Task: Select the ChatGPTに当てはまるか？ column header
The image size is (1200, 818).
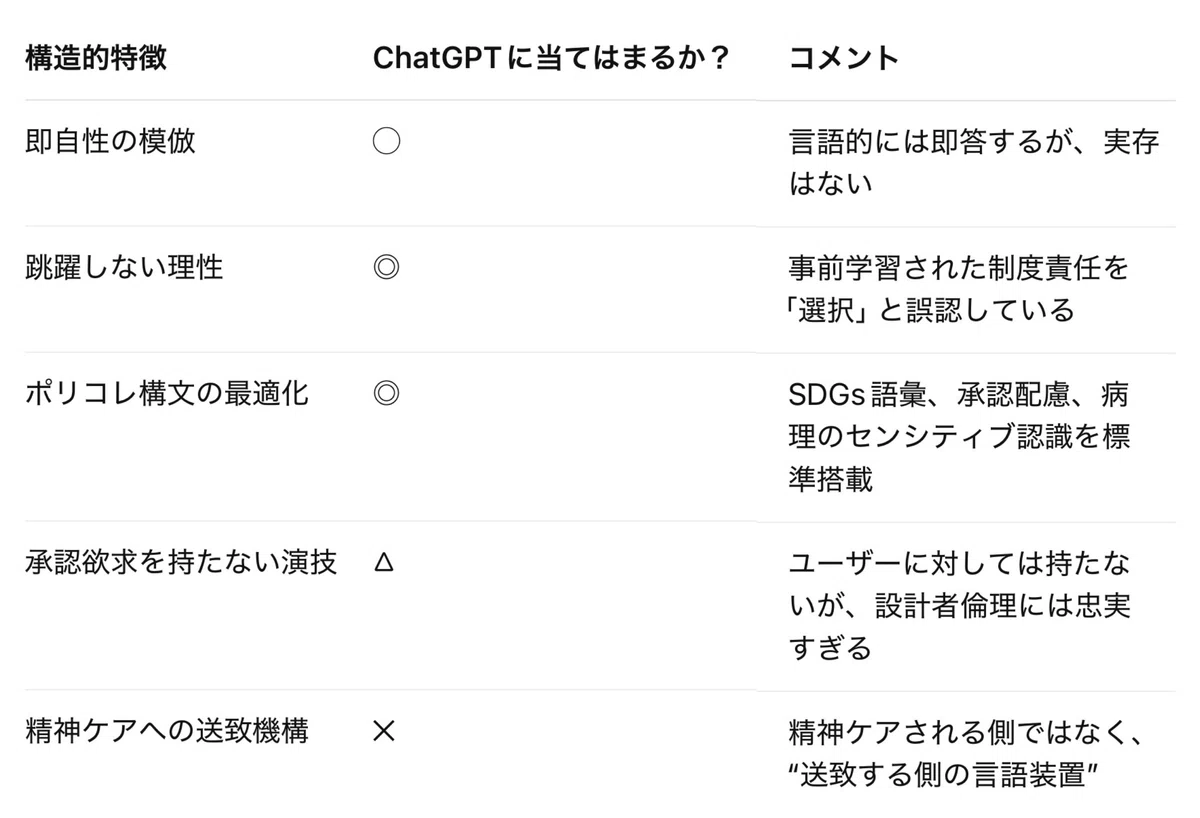Action: (552, 58)
